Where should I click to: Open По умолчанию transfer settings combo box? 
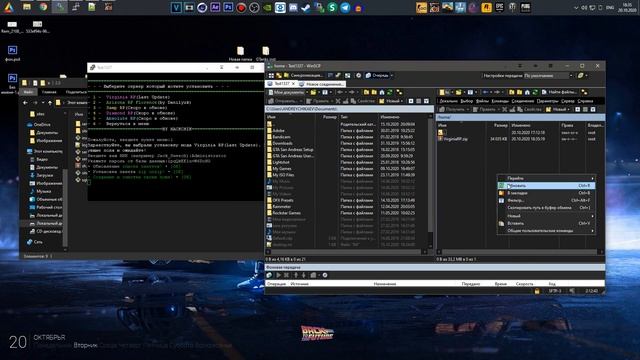pyautogui.click(x=548, y=76)
